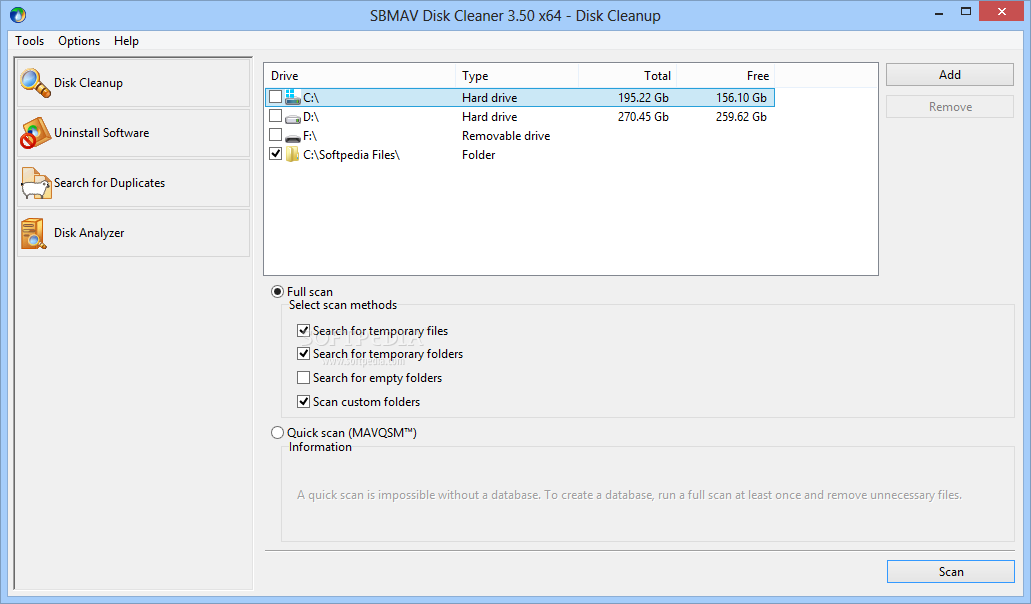
Task: Click the D:\ hard drive icon
Action: (x=293, y=118)
